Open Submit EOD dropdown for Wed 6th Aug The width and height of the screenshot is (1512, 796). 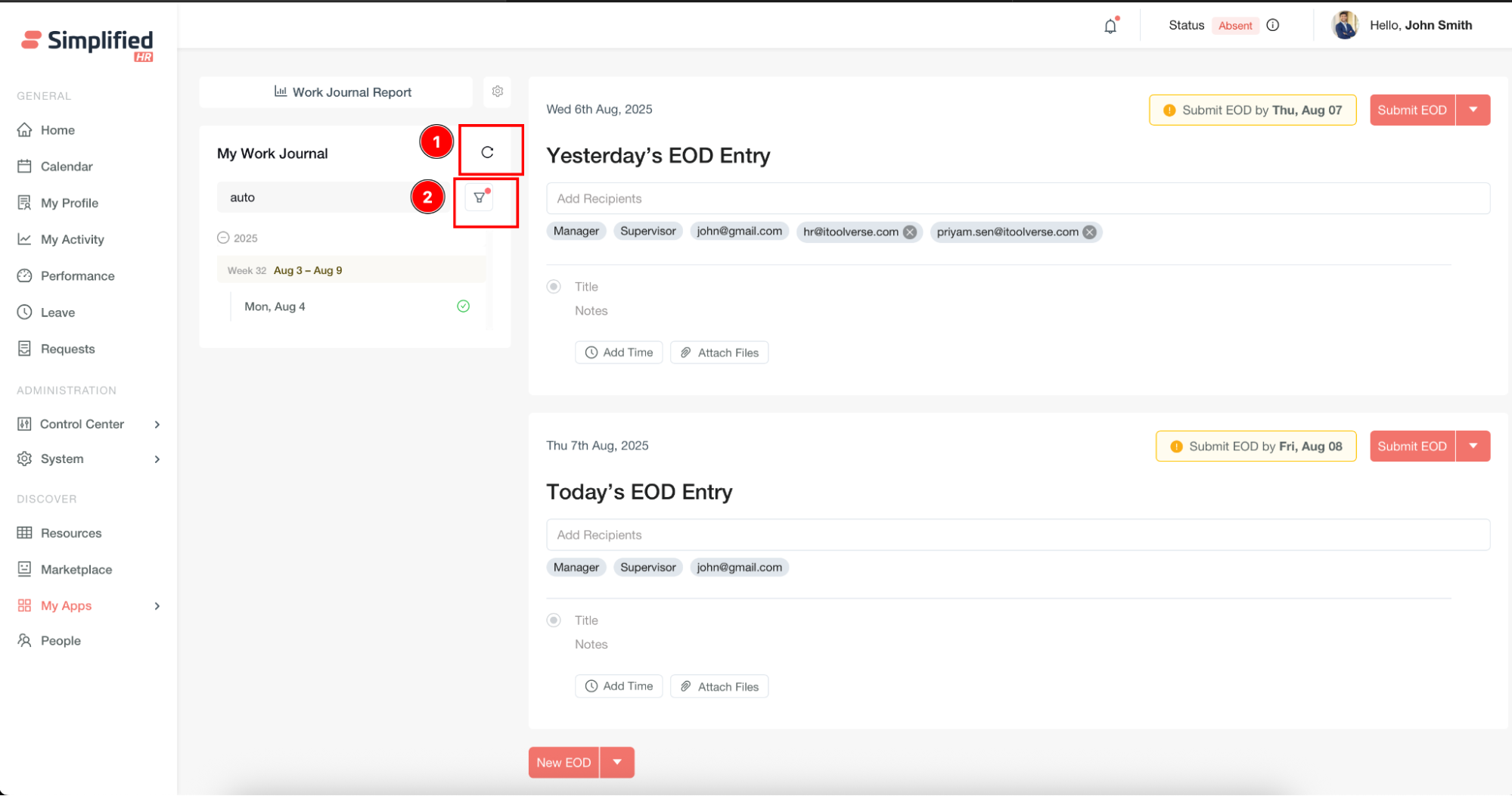pyautogui.click(x=1473, y=110)
